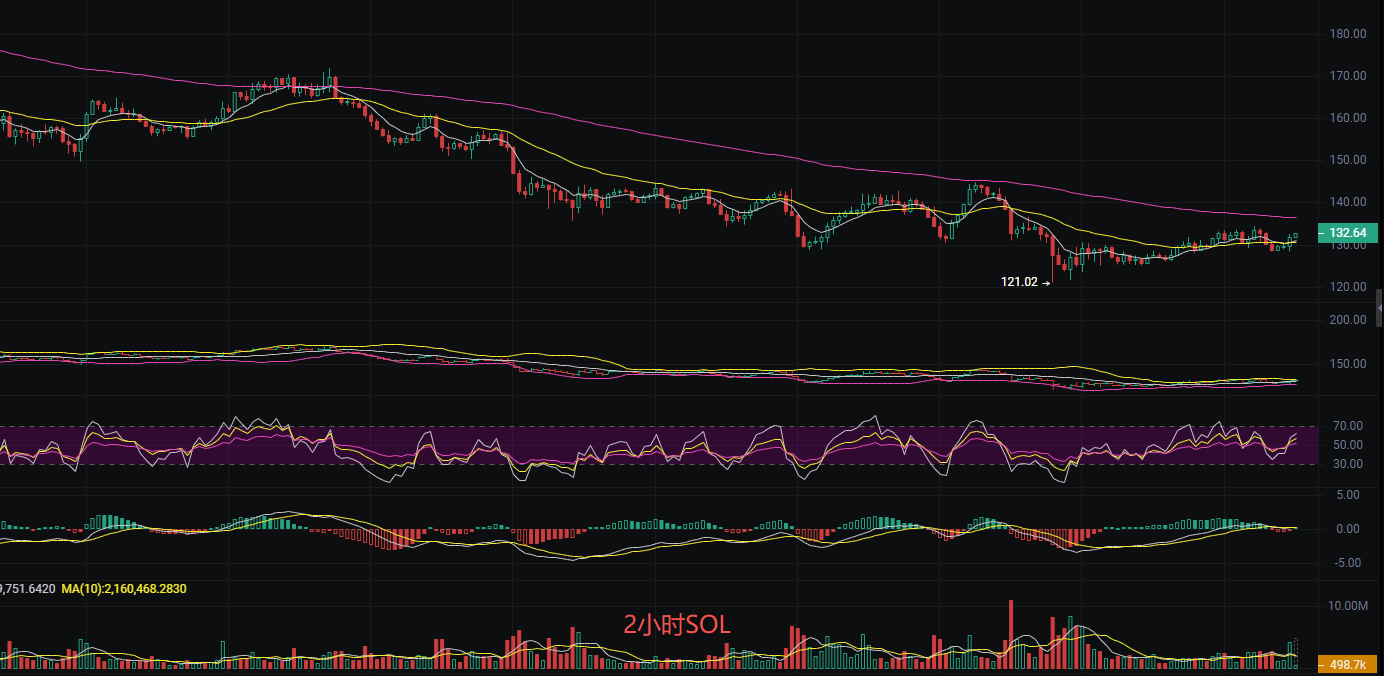Click the 160.00 price axis label

coord(1348,117)
